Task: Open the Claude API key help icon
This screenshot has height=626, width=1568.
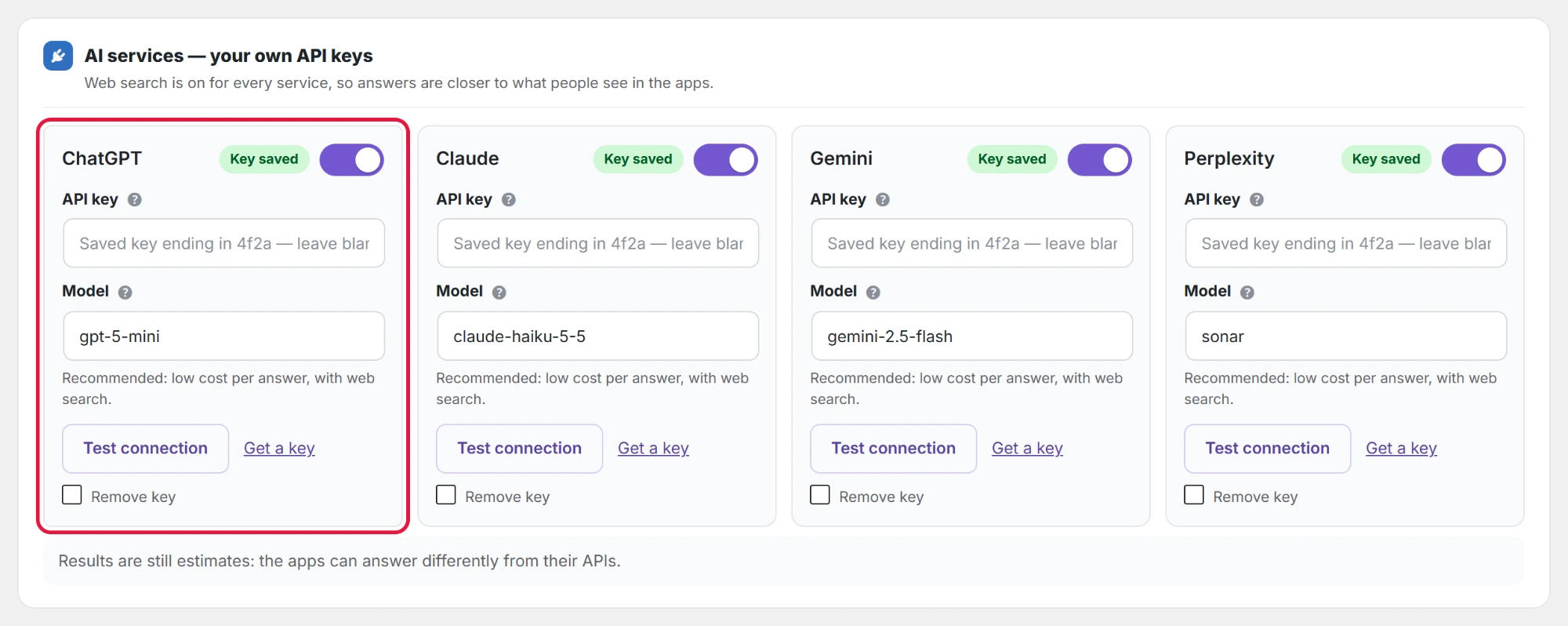Action: (x=509, y=199)
